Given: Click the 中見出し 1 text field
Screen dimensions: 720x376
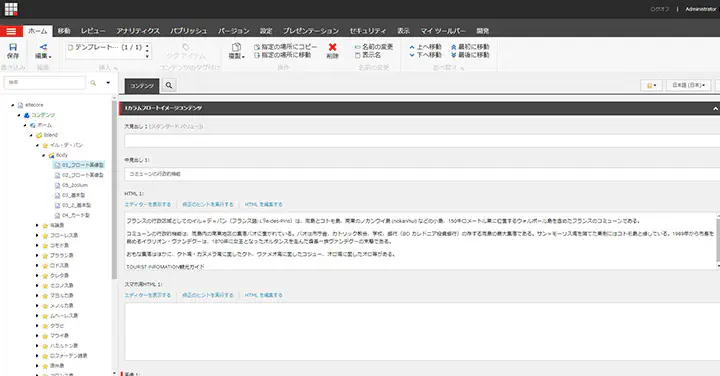Looking at the screenshot, I should (422, 174).
